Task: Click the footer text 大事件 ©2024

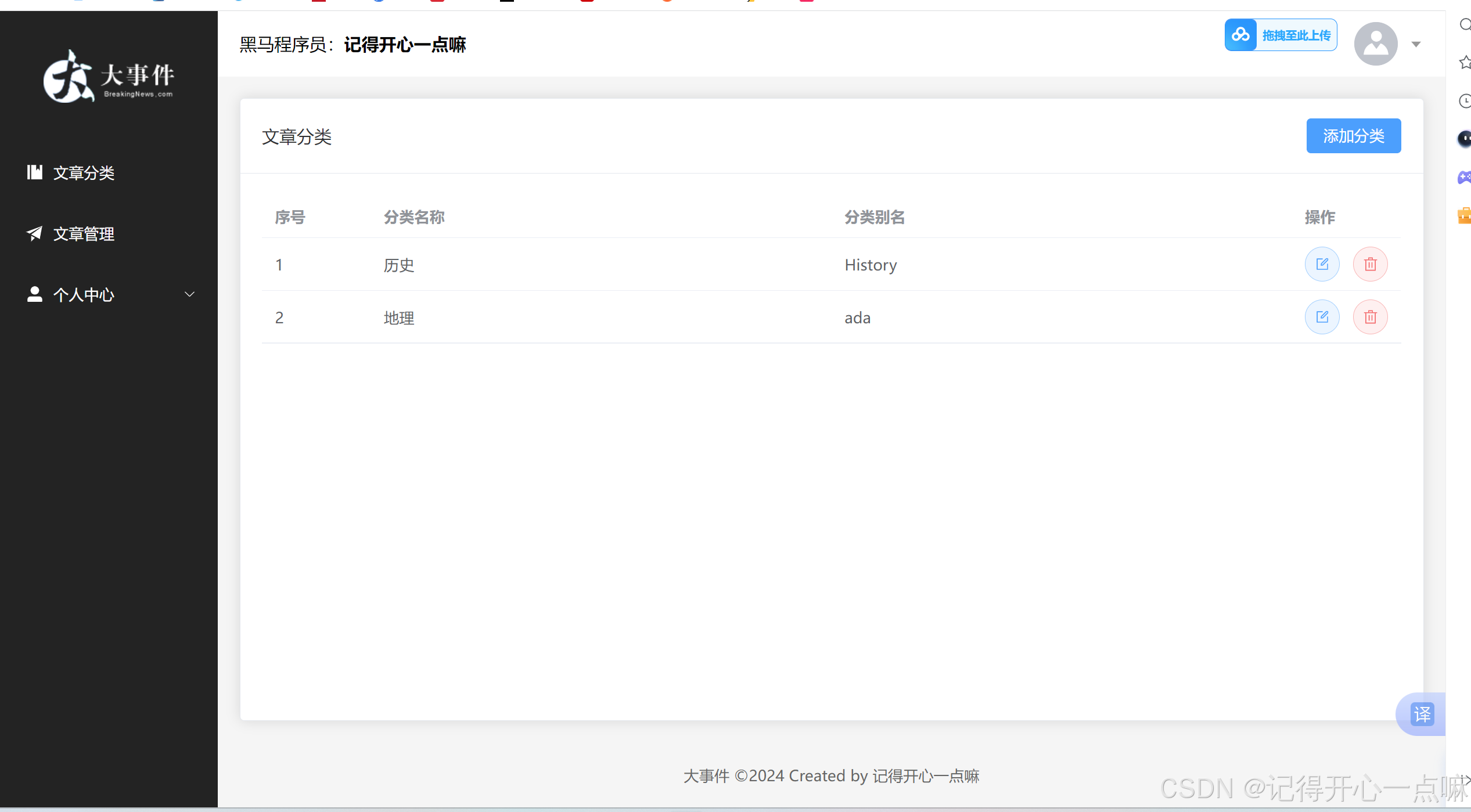Action: [734, 775]
